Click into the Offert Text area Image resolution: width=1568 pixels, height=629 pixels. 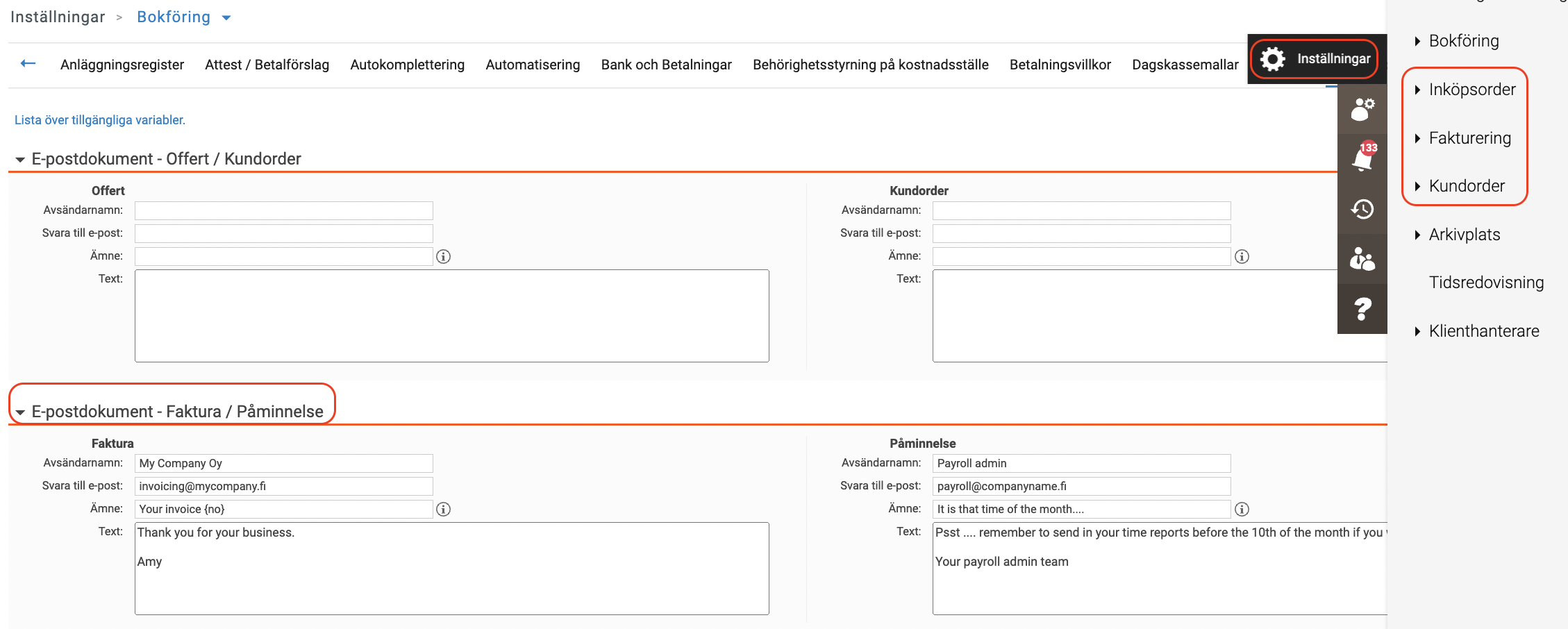pos(452,316)
